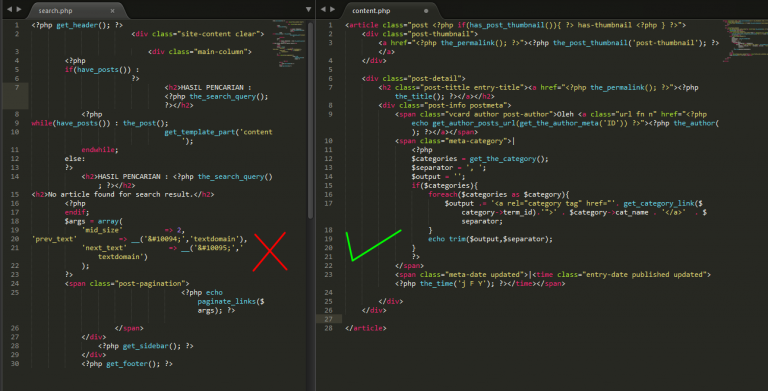Image resolution: width=768 pixels, height=391 pixels.
Task: Click 'get_header' on line 1 of search.php
Action: [76, 25]
